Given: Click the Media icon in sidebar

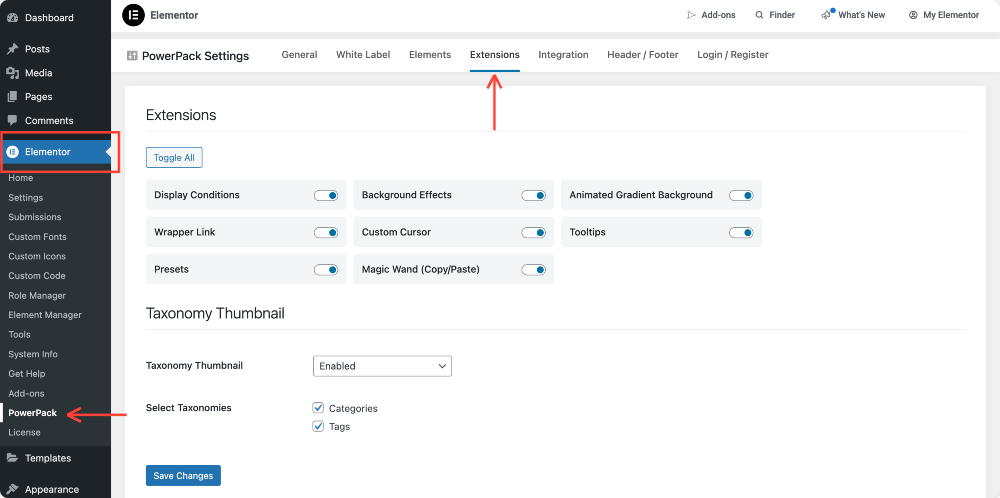Looking at the screenshot, I should pyautogui.click(x=12, y=73).
